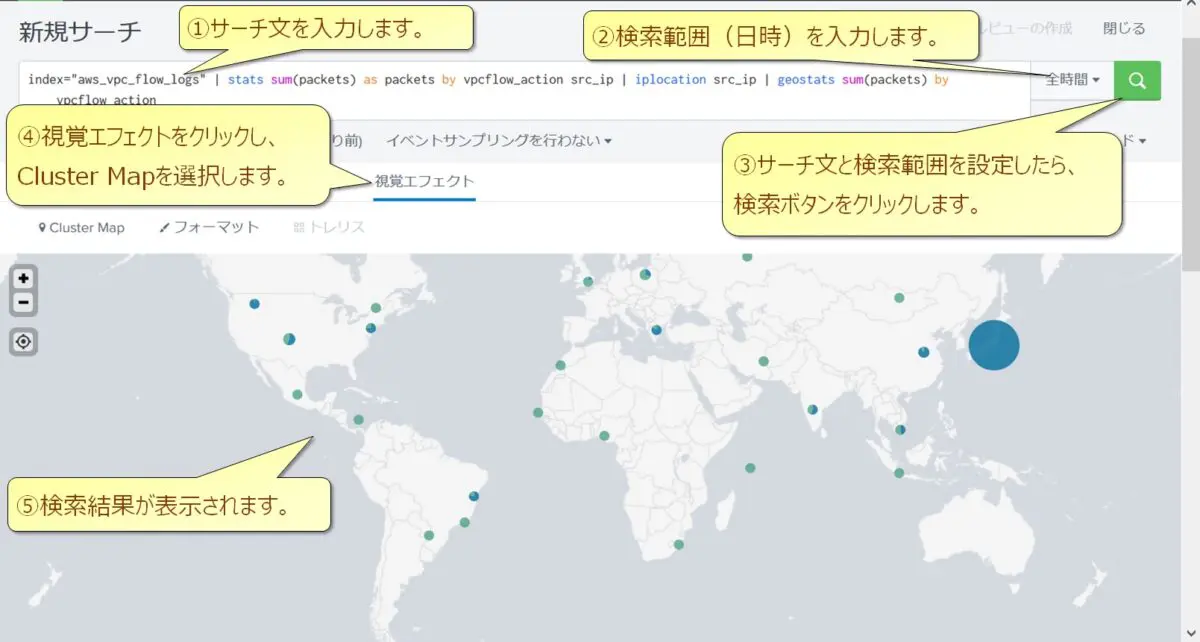The height and width of the screenshot is (642, 1200).
Task: Click inside the search query input field
Action: click(x=500, y=80)
